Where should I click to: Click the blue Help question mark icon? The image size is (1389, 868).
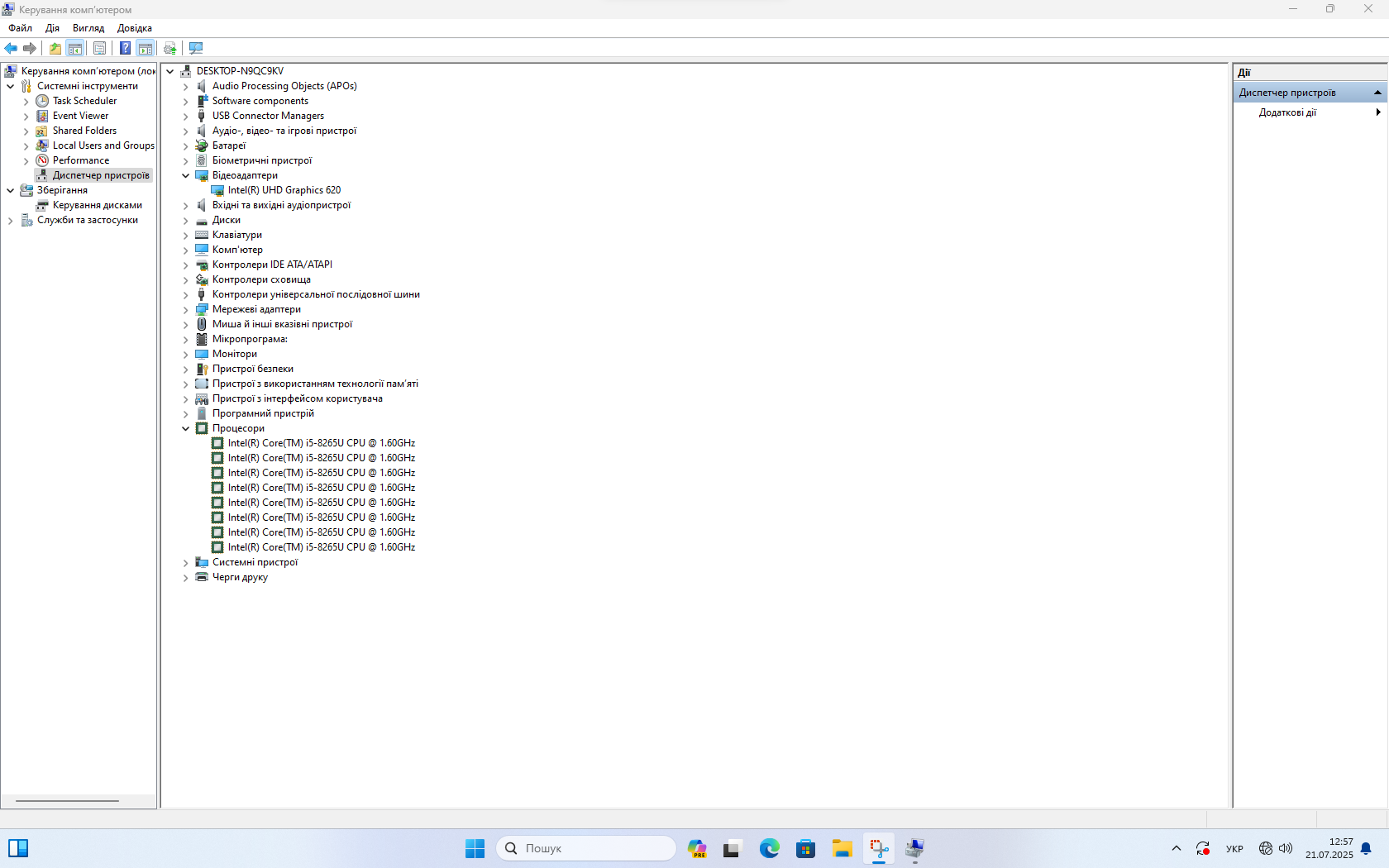click(125, 48)
